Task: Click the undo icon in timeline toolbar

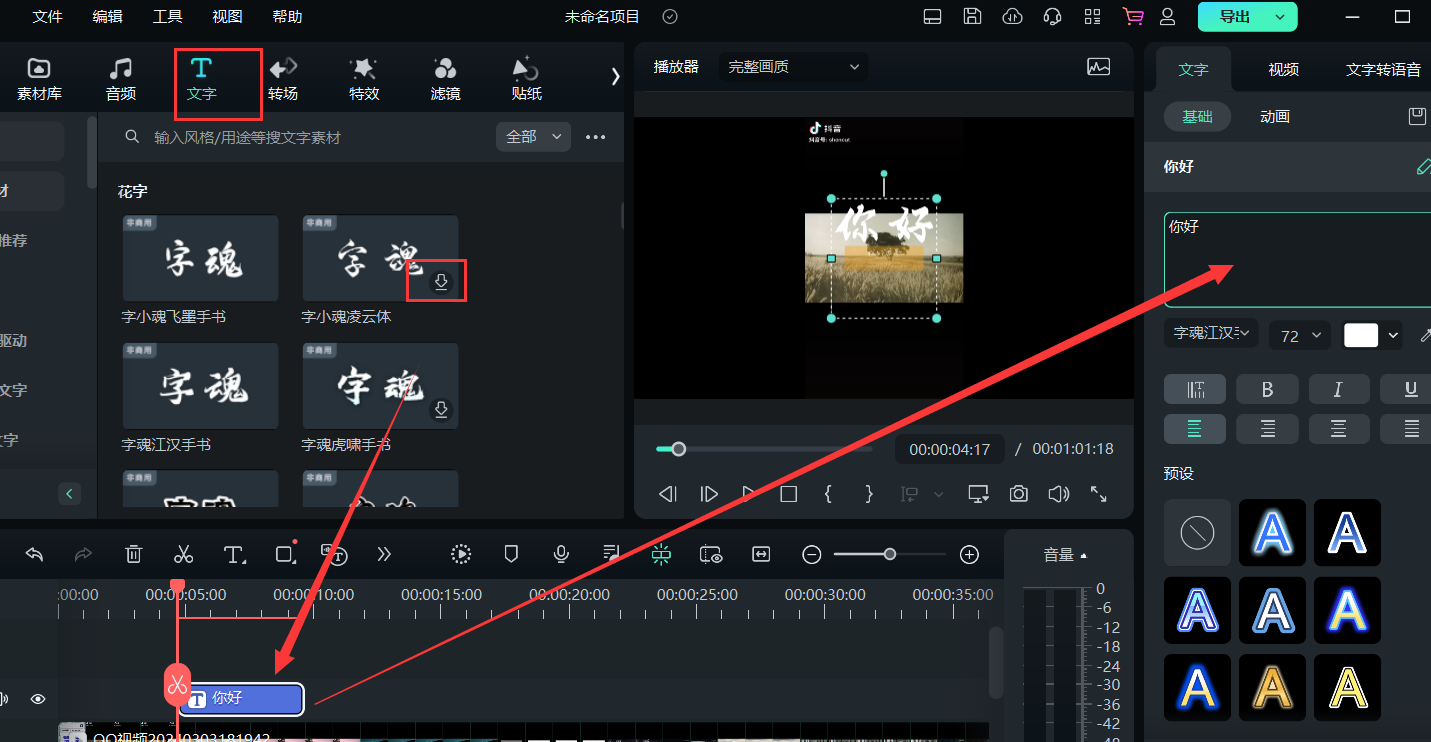Action: click(x=33, y=554)
